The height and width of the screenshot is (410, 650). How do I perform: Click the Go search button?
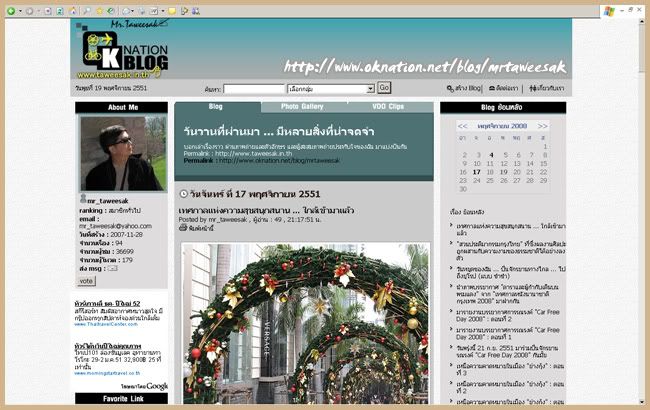click(384, 88)
